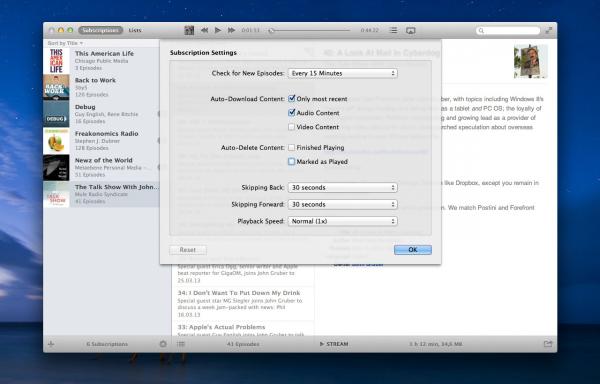
Task: Switch to the Lists tab
Action: click(x=135, y=30)
